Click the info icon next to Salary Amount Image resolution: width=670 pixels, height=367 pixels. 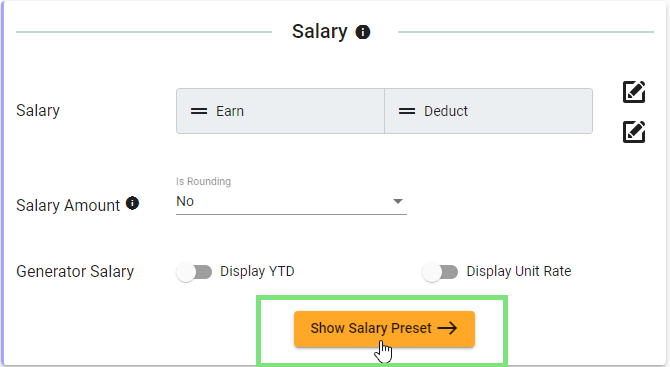[x=132, y=203]
